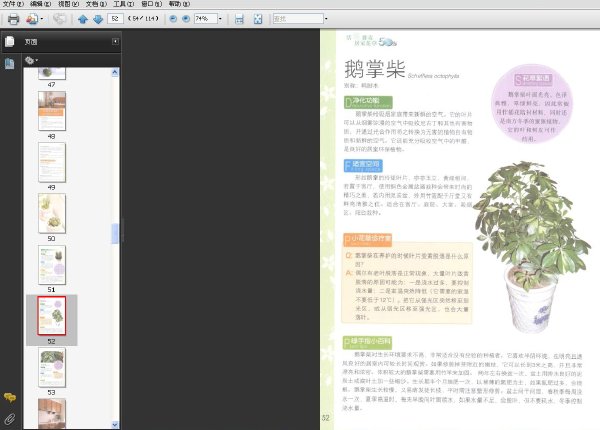The width and height of the screenshot is (600, 430).
Task: Select page 51 thumbnail
Action: (x=52, y=265)
